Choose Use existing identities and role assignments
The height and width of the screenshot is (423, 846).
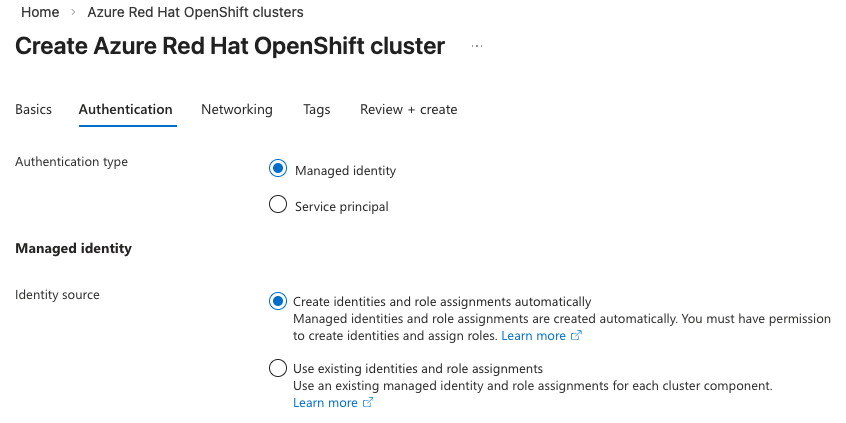(278, 369)
